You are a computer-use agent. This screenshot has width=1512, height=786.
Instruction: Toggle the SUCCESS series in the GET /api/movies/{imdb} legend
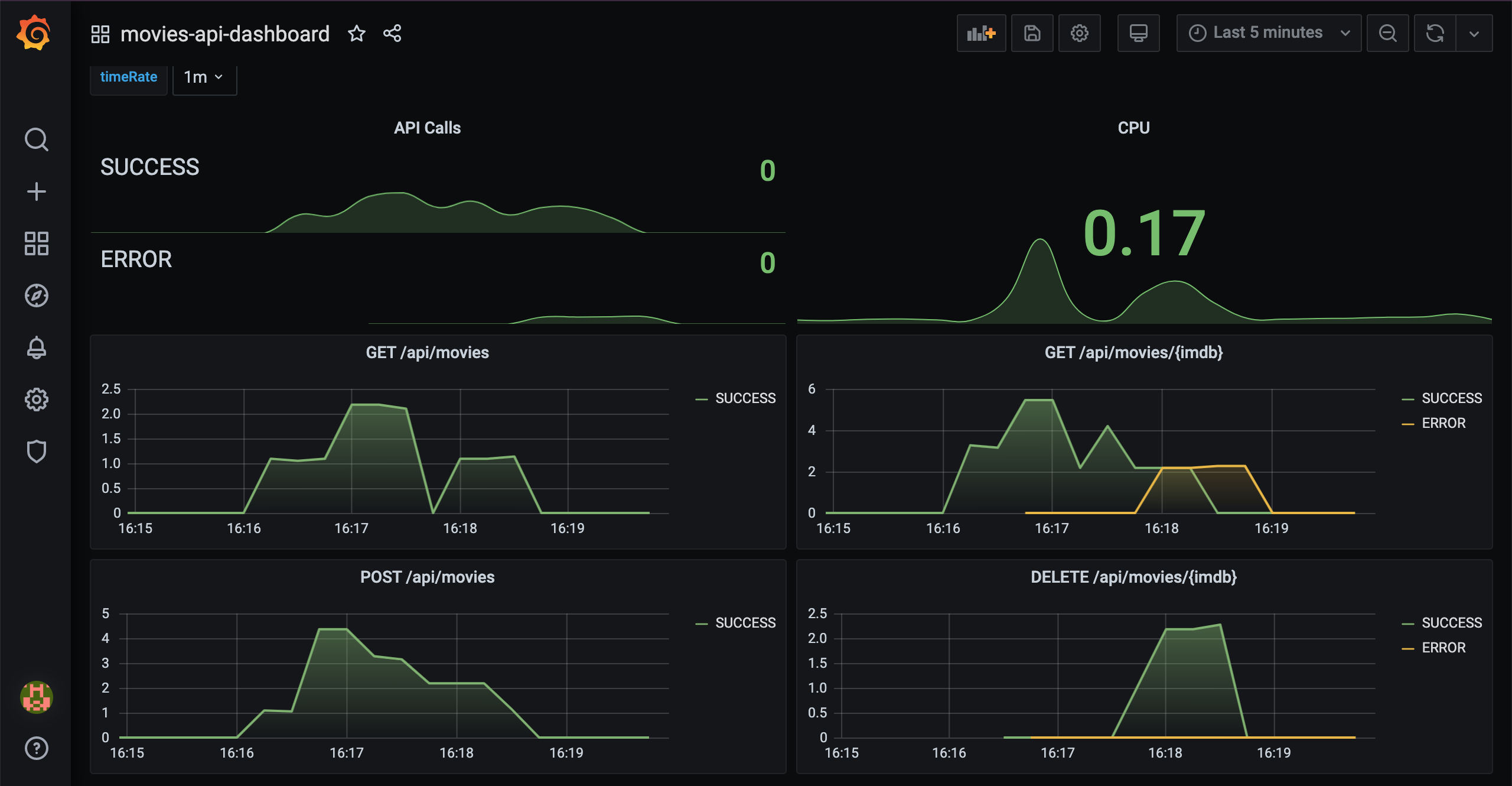(x=1451, y=398)
